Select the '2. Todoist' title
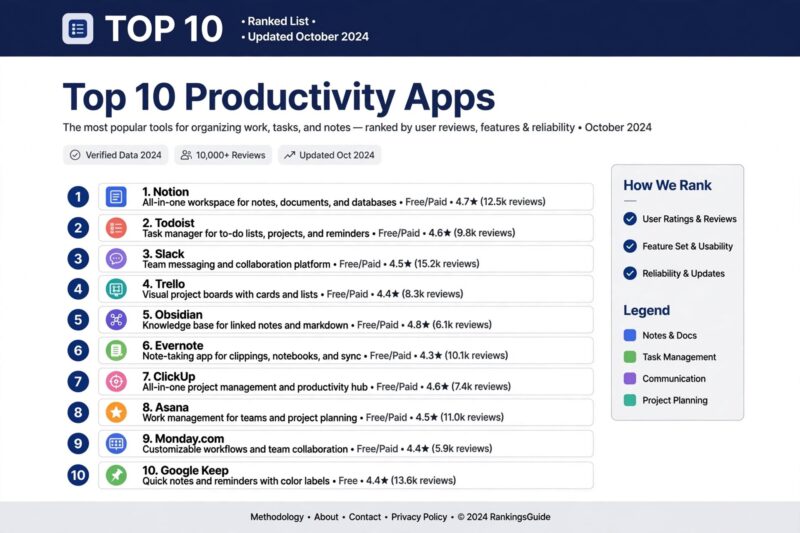The width and height of the screenshot is (800, 533). point(168,223)
